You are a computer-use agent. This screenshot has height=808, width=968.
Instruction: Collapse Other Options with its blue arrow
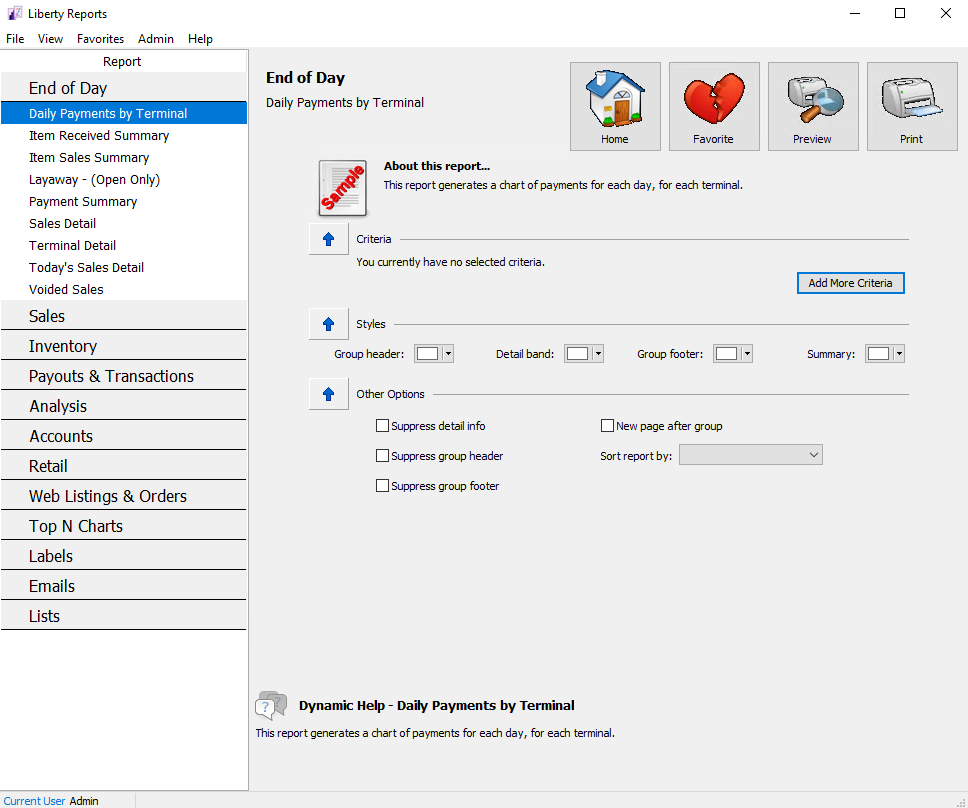tap(328, 394)
